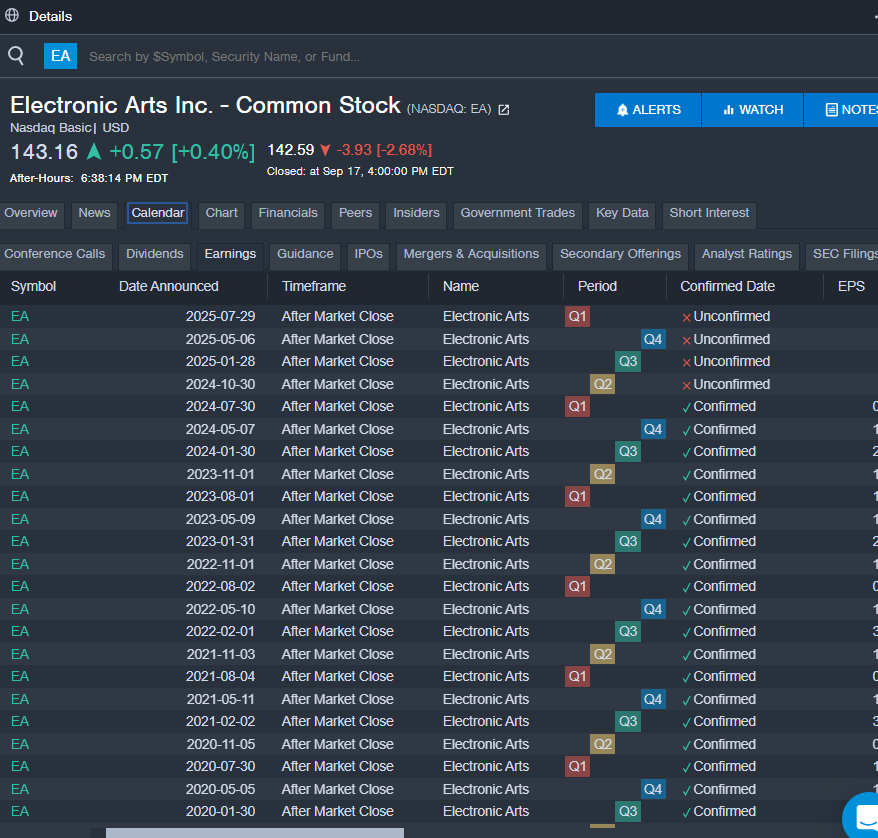Image resolution: width=878 pixels, height=838 pixels.
Task: Click the globe icon beside Details
Action: coord(12,16)
